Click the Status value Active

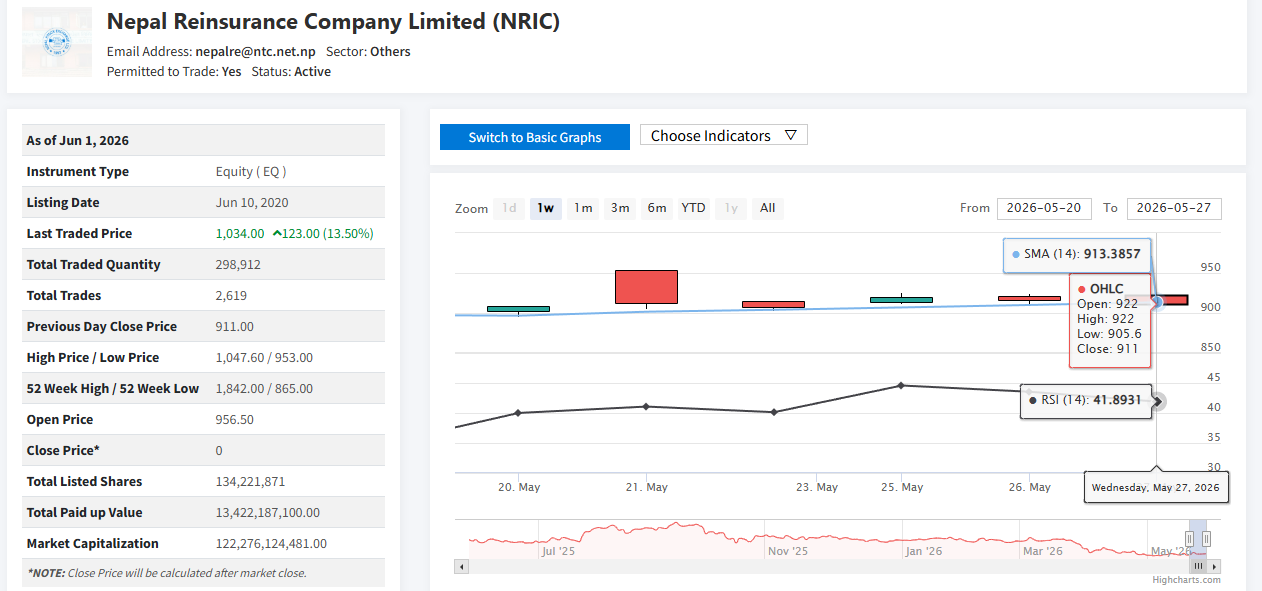pos(312,71)
